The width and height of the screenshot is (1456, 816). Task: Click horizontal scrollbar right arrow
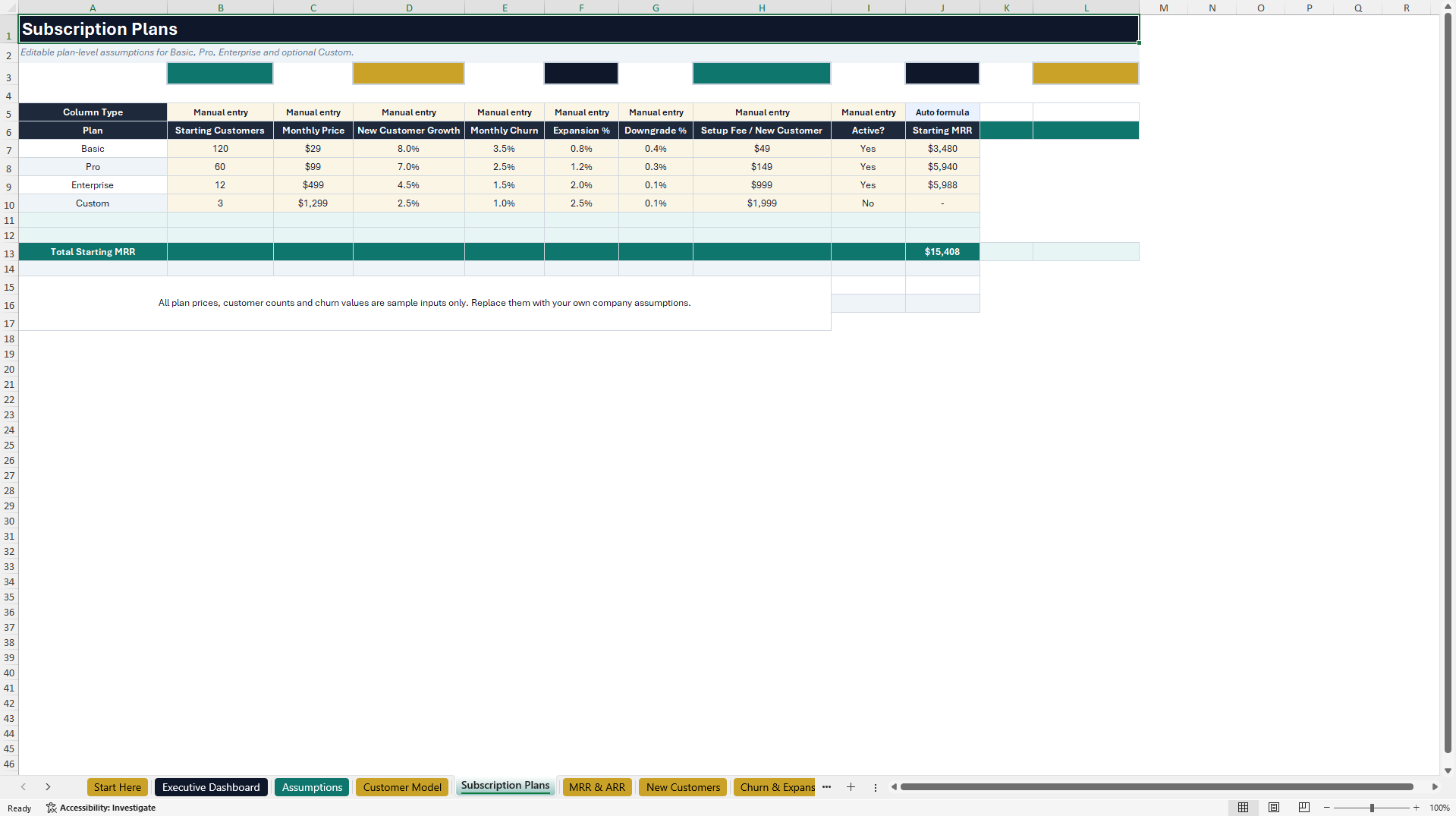click(x=1435, y=787)
